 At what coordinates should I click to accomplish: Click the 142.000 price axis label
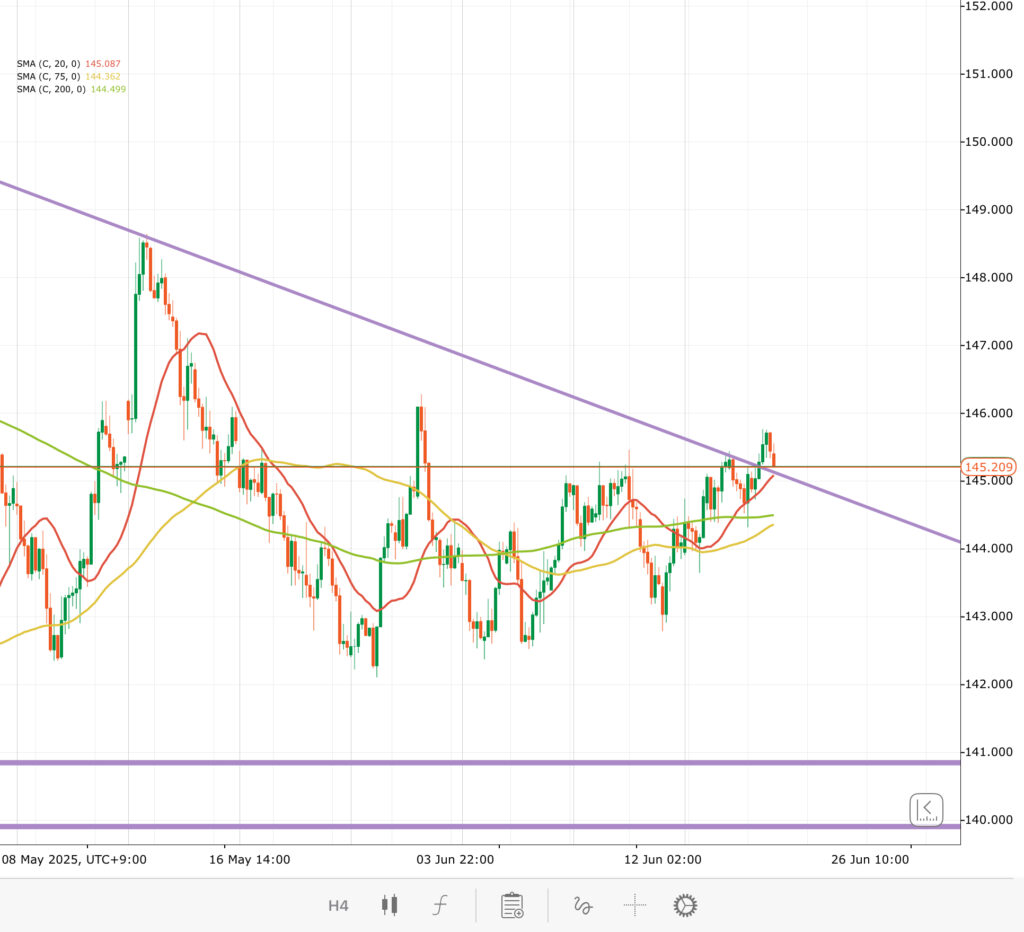click(989, 684)
